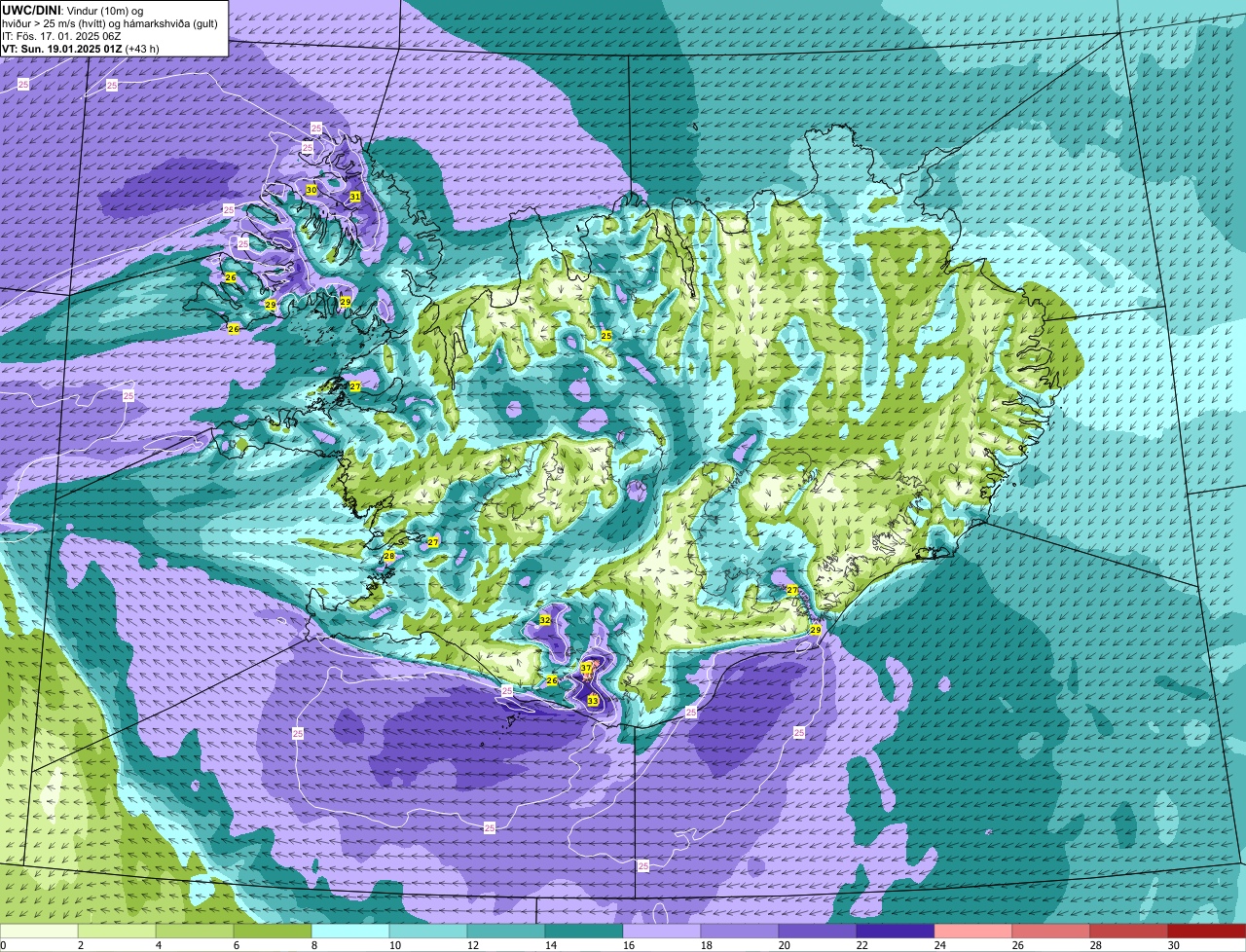Click the yellow gust marker 25 in northern Iceland
The width and height of the screenshot is (1246, 952).
(x=606, y=336)
